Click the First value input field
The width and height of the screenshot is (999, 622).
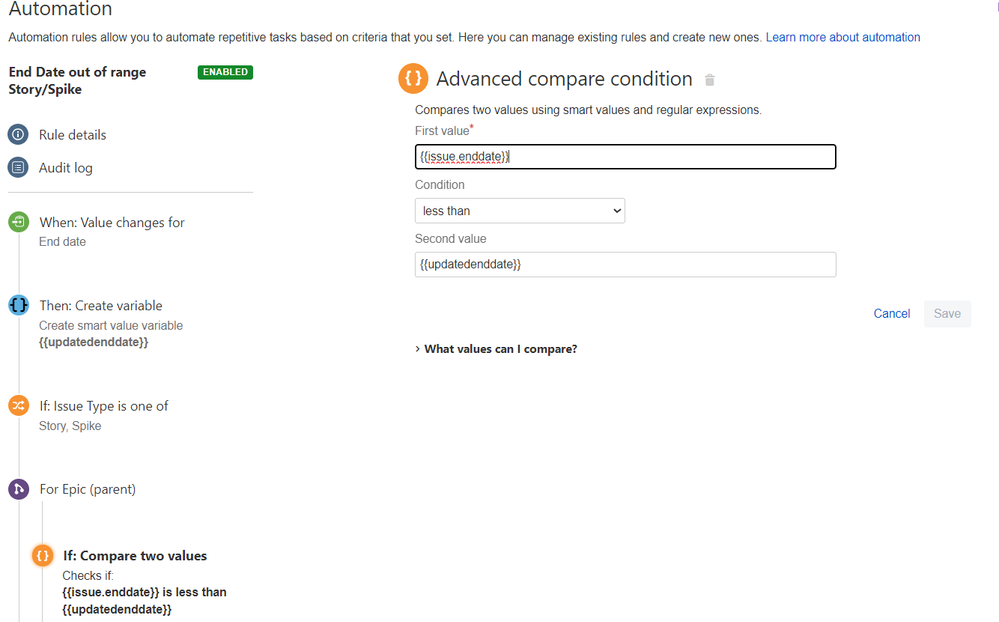[x=625, y=157]
